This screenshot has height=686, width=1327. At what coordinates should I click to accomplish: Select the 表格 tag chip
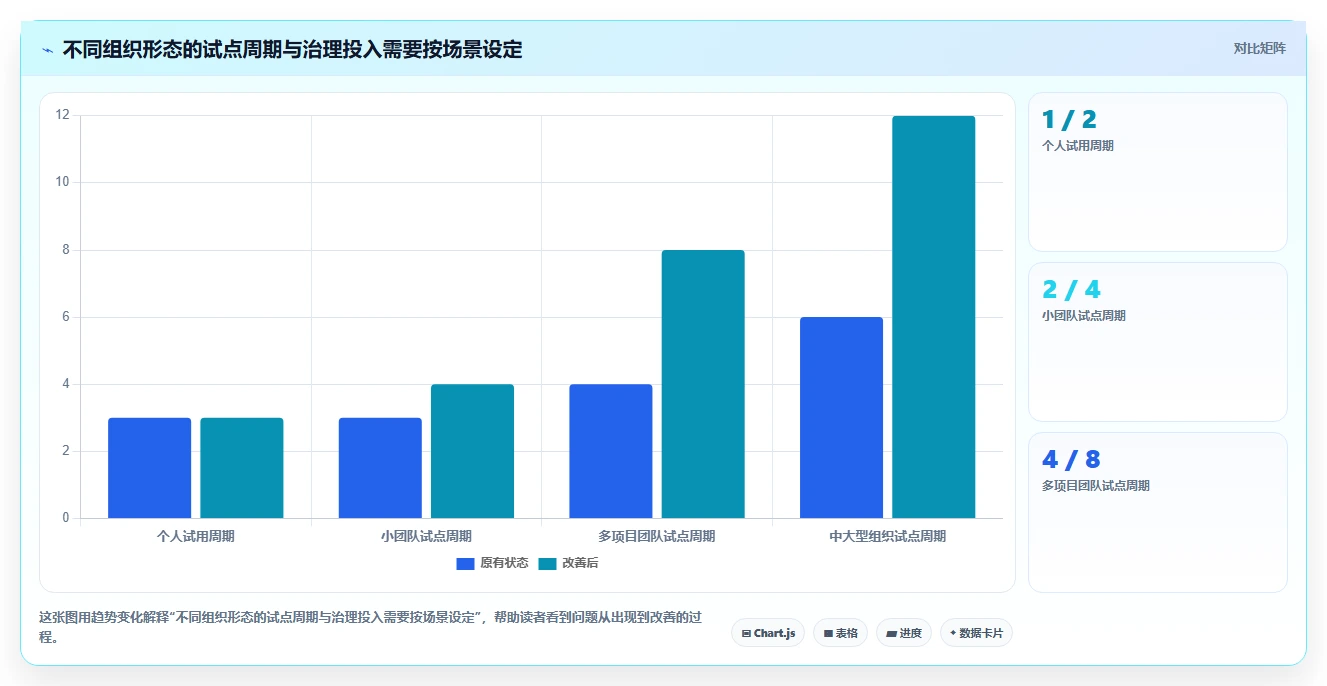[x=840, y=633]
